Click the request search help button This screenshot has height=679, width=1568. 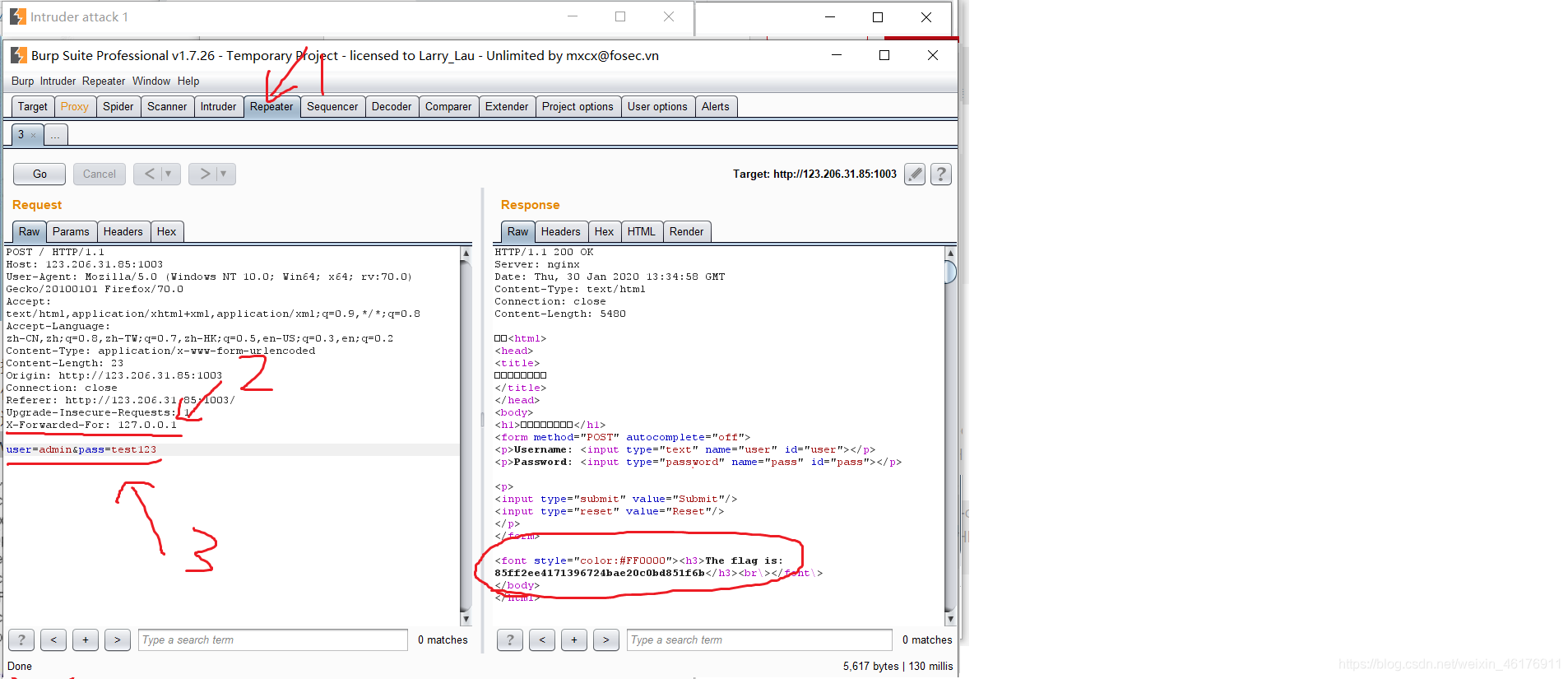pos(21,639)
